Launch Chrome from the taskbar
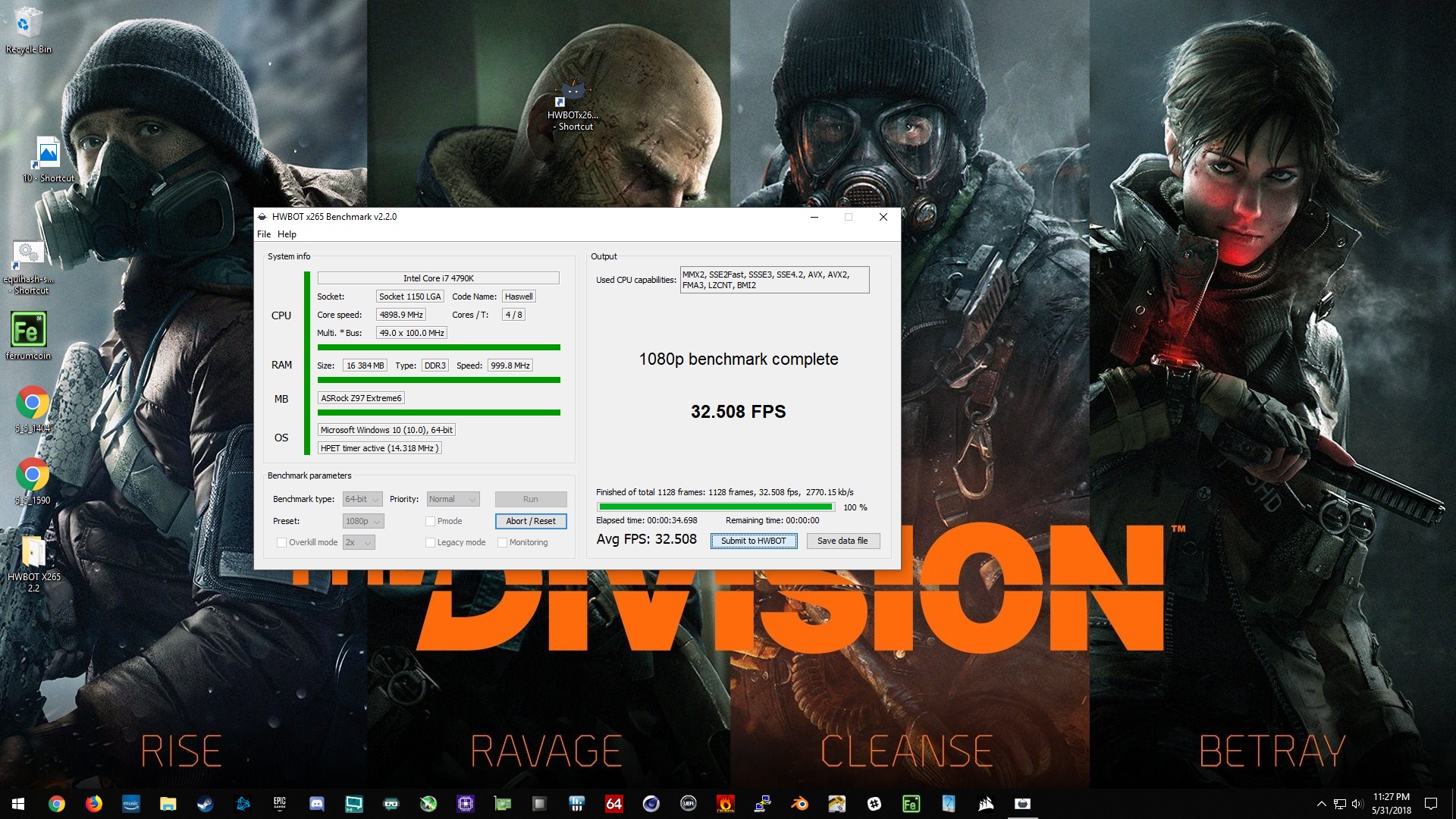This screenshot has height=819, width=1456. pos(56,804)
